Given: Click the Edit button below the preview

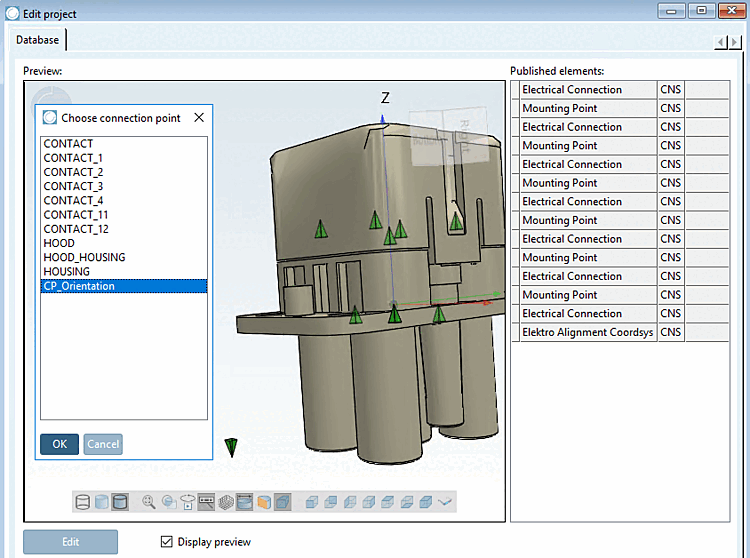Looking at the screenshot, I should (70, 542).
